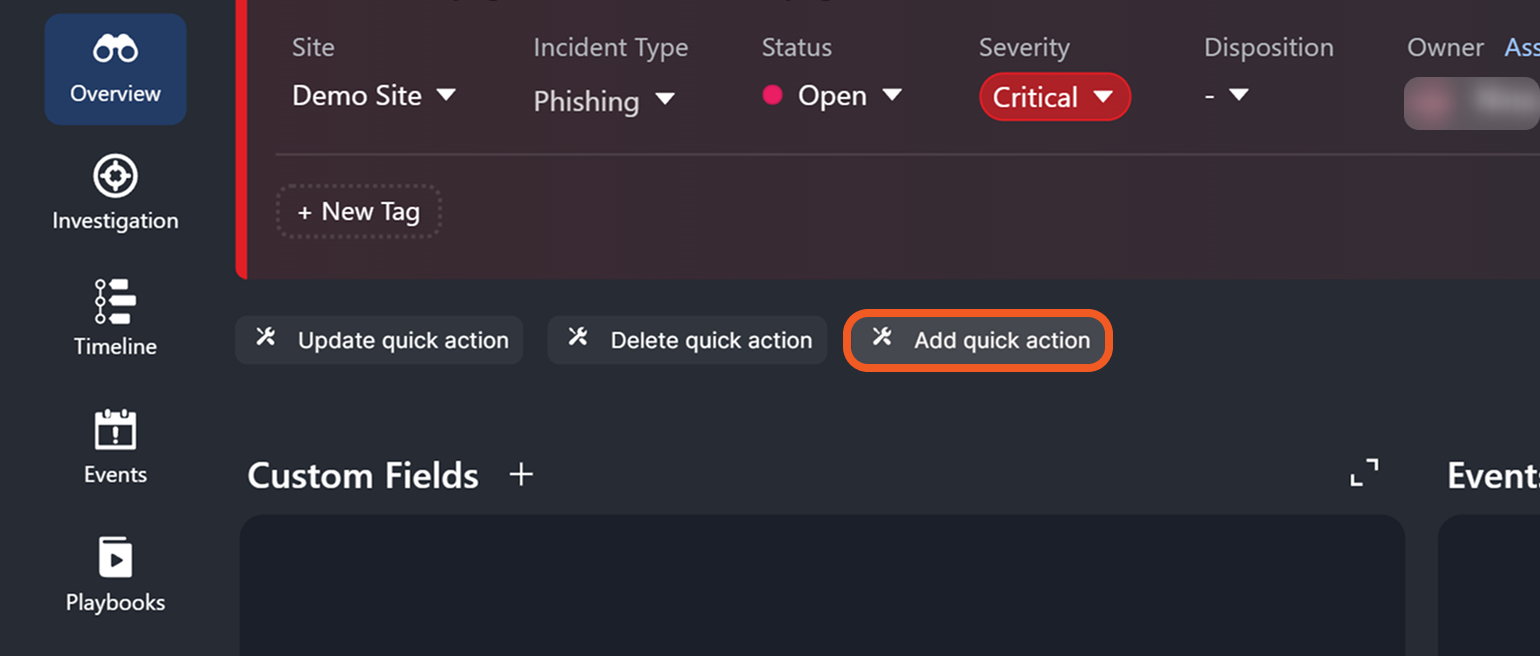Open the Events calendar icon
Image resolution: width=1540 pixels, height=656 pixels.
(115, 430)
